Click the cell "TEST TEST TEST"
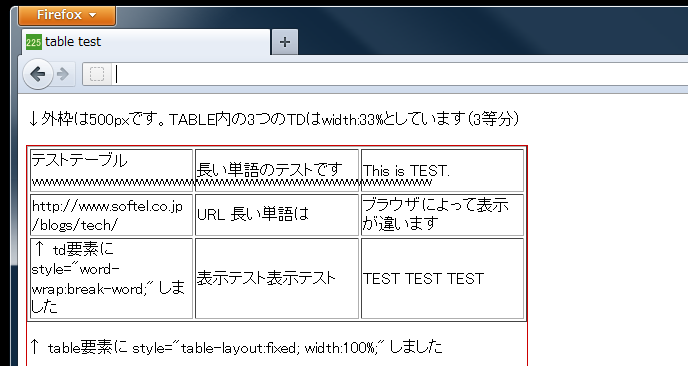The width and height of the screenshot is (688, 366). click(x=442, y=278)
